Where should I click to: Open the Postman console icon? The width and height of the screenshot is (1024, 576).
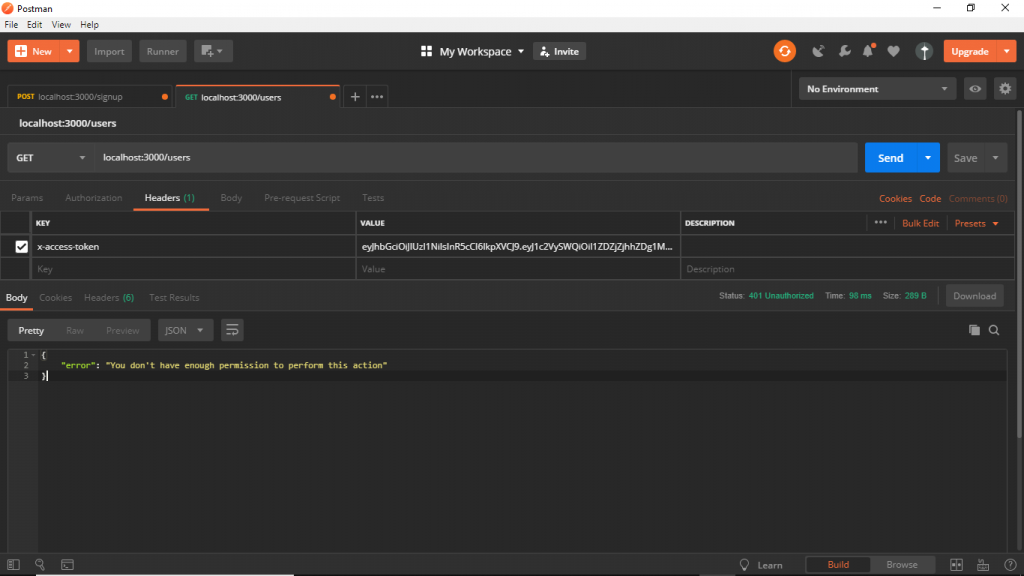tap(67, 565)
